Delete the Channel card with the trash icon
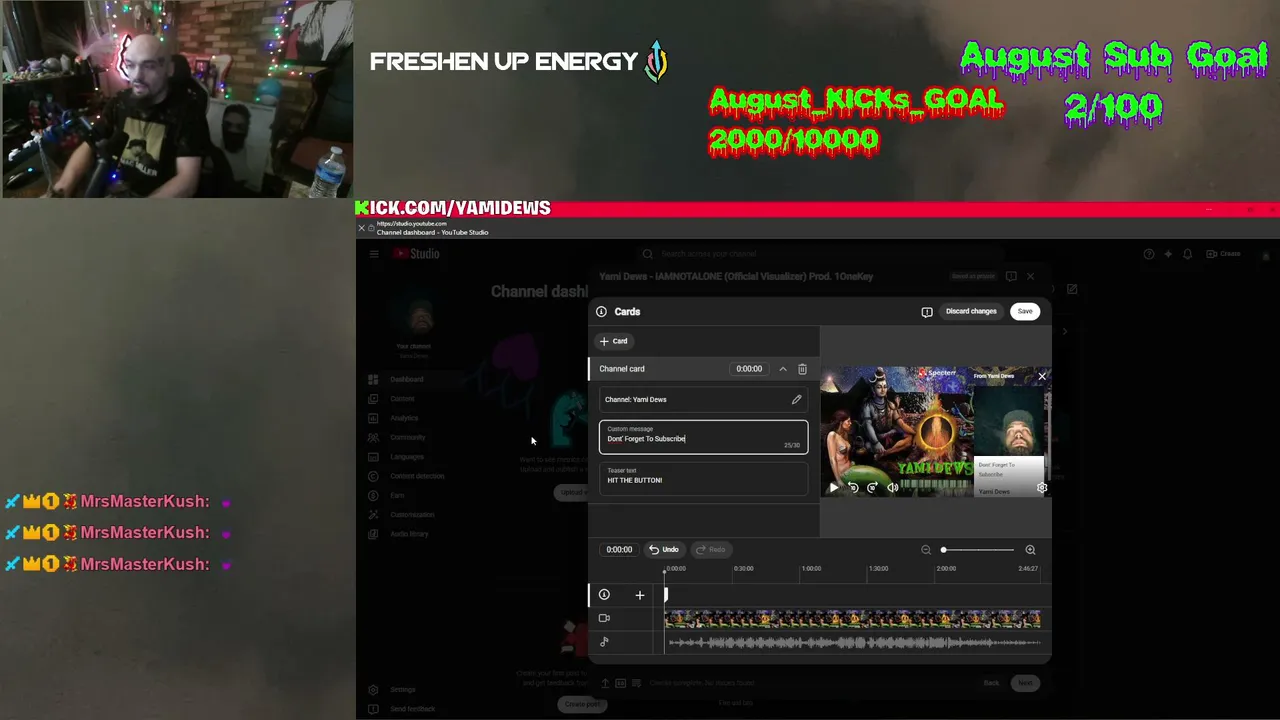Viewport: 1280px width, 720px height. pyautogui.click(x=802, y=369)
